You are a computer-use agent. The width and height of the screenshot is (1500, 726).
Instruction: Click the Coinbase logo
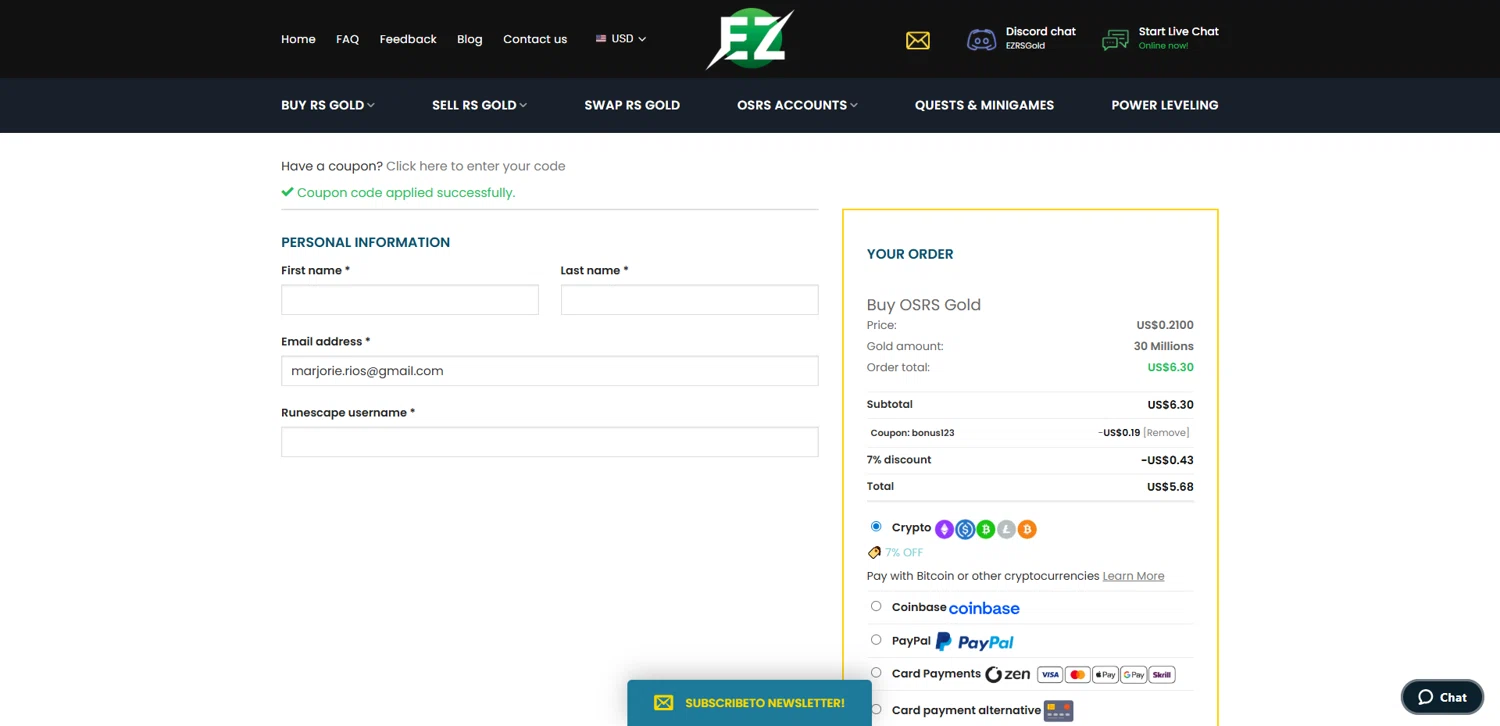point(984,608)
